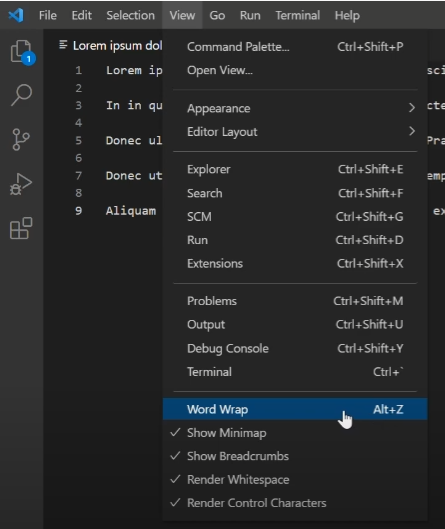
Task: Open the File menu
Action: [48, 15]
